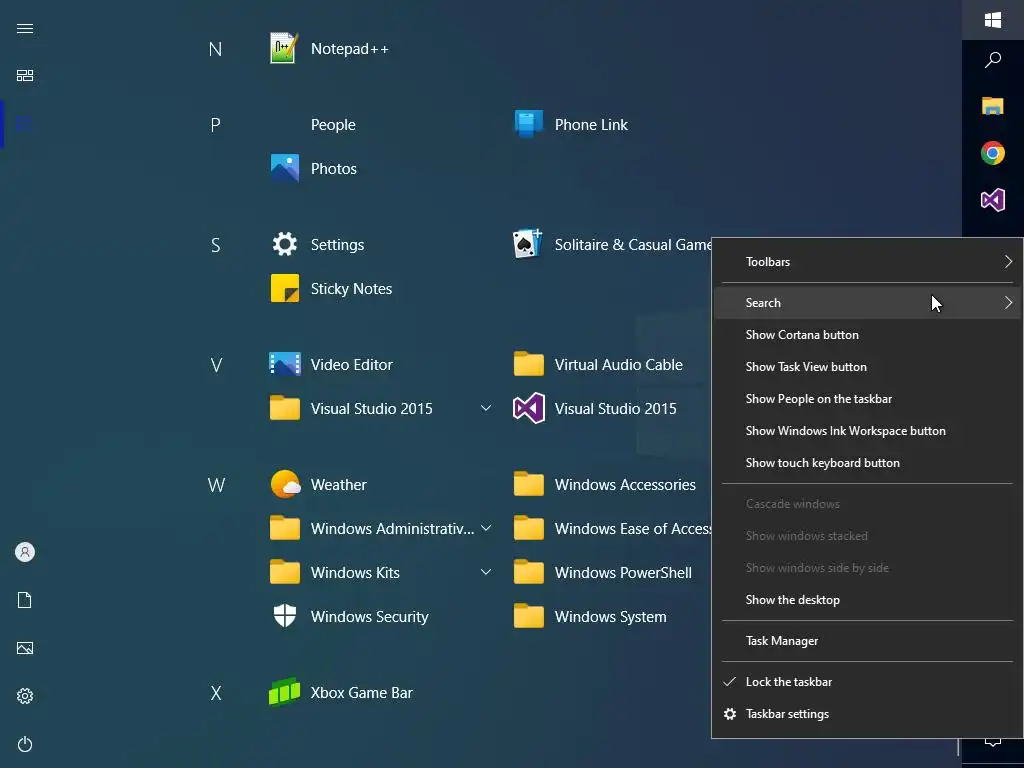
Task: Open Windows Administrative Tools folder icon
Action: [x=285, y=528]
